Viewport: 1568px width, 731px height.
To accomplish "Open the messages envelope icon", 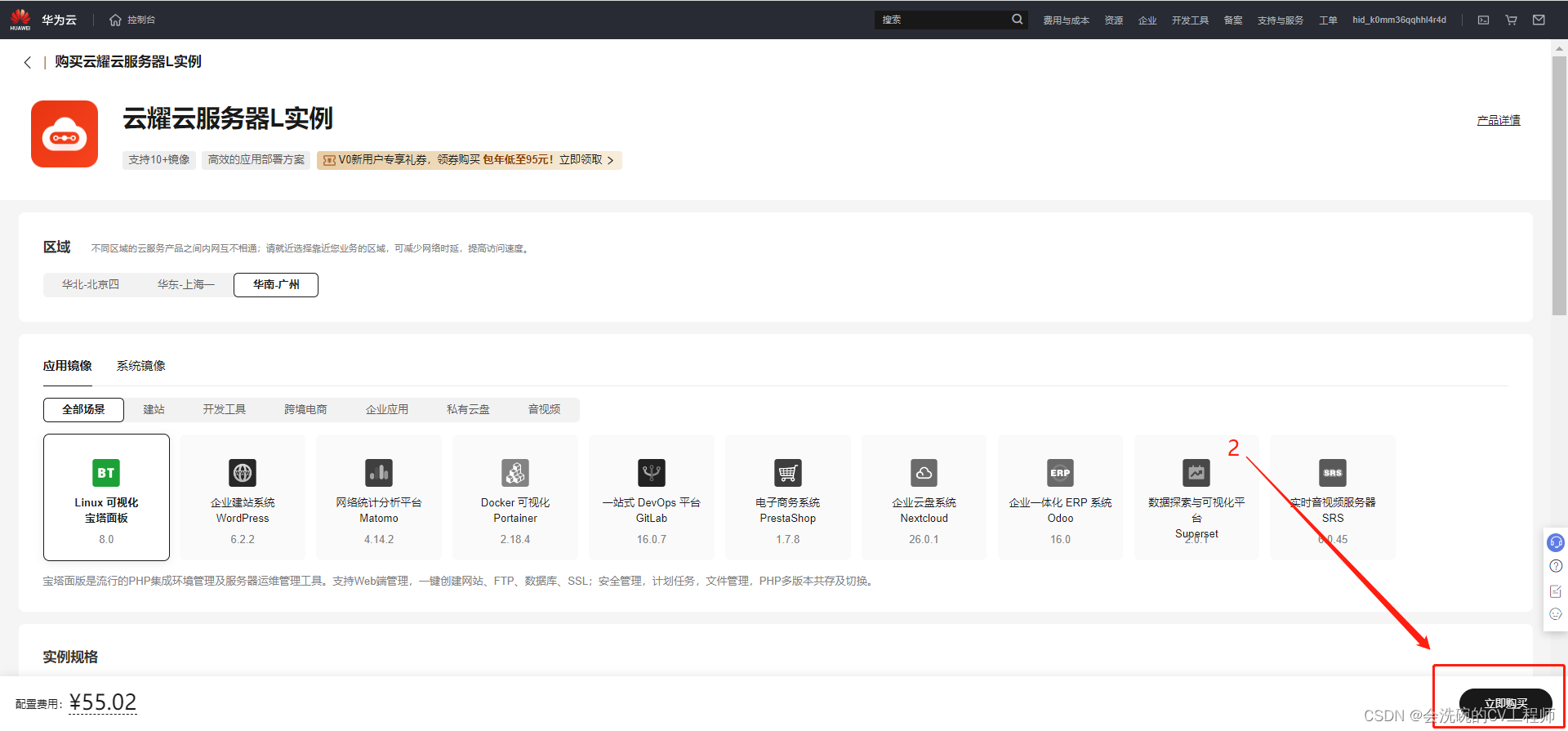I will [1539, 20].
